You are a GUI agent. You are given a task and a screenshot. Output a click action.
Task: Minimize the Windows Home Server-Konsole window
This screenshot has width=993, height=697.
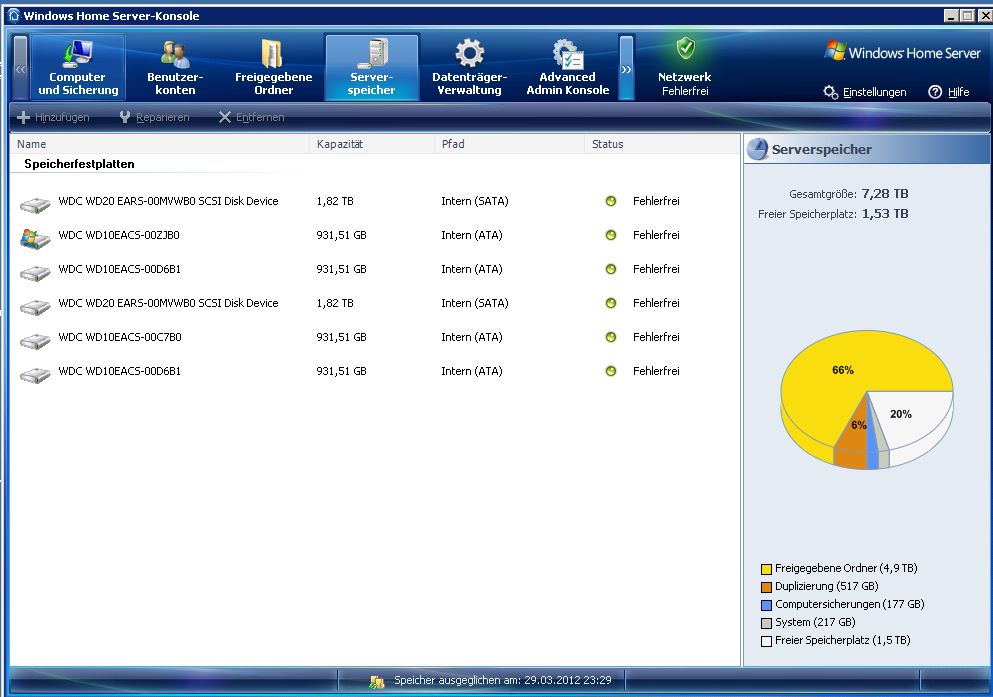click(x=951, y=16)
